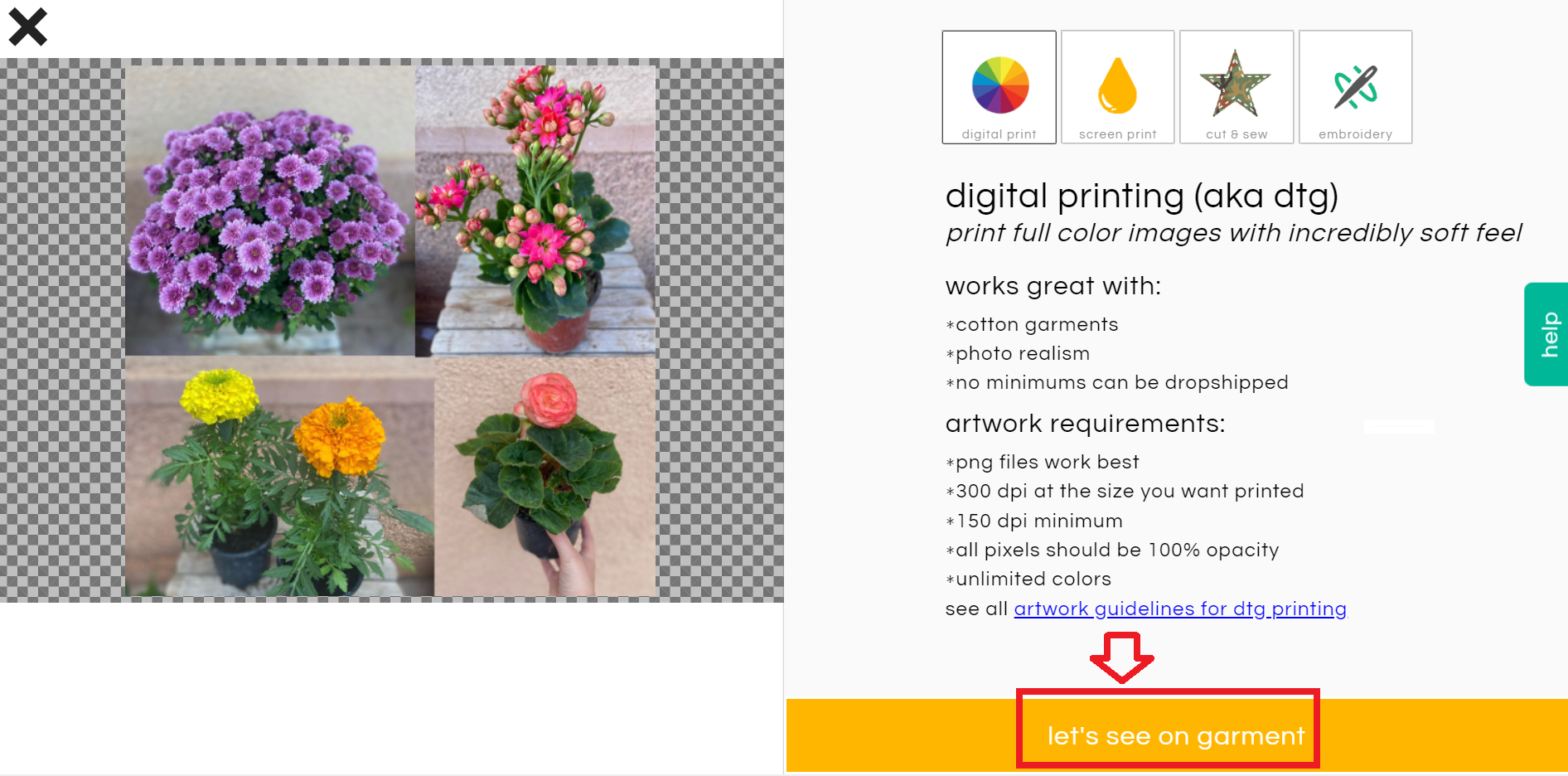Click the 'all pixels should be 100% opacity' line
1568x776 pixels.
click(x=1113, y=550)
